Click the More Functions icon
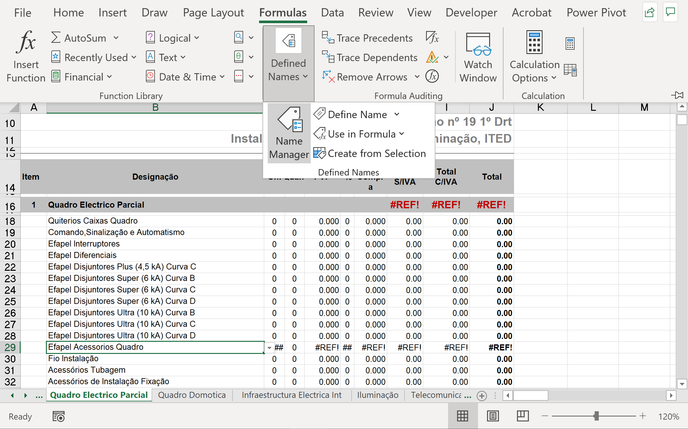 click(239, 76)
